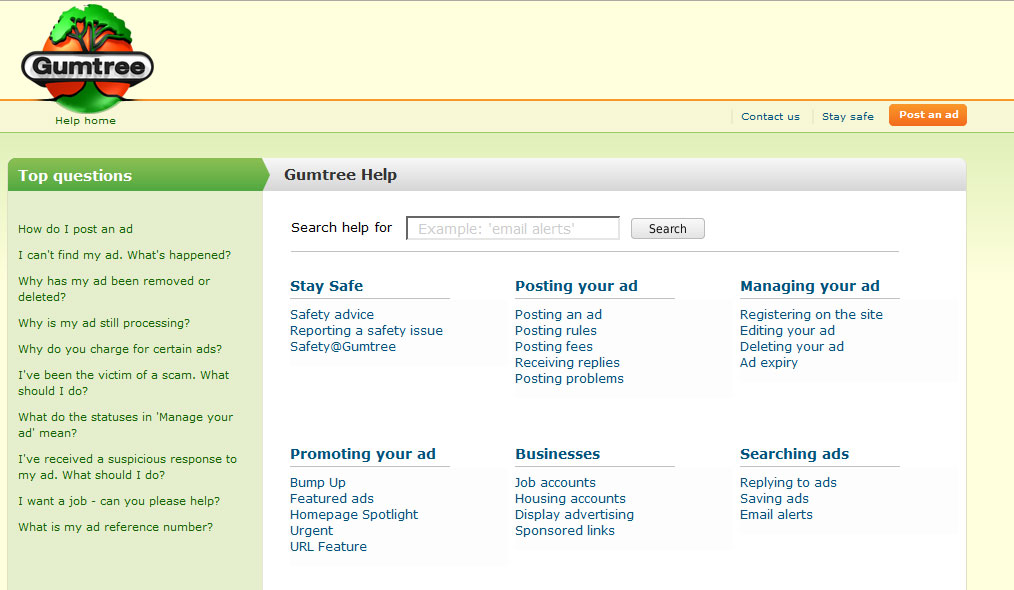Open Email alerts help
Viewport: 1014px width, 590px height.
coord(776,514)
